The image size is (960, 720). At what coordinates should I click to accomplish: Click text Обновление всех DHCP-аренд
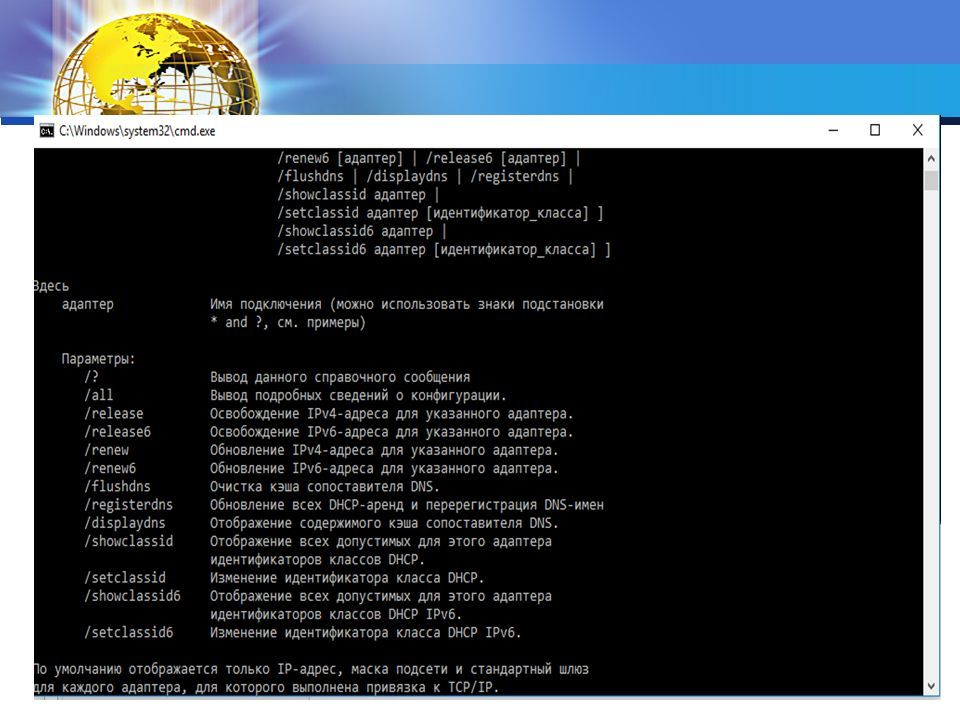407,505
